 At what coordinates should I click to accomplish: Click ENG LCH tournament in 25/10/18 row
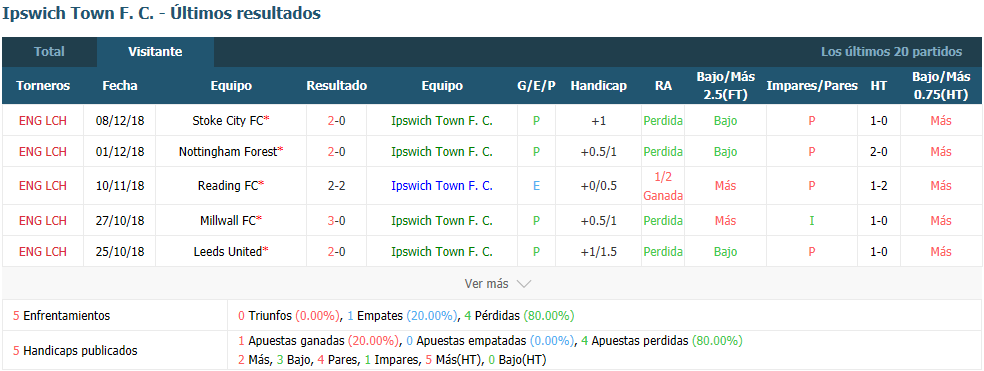pyautogui.click(x=43, y=251)
